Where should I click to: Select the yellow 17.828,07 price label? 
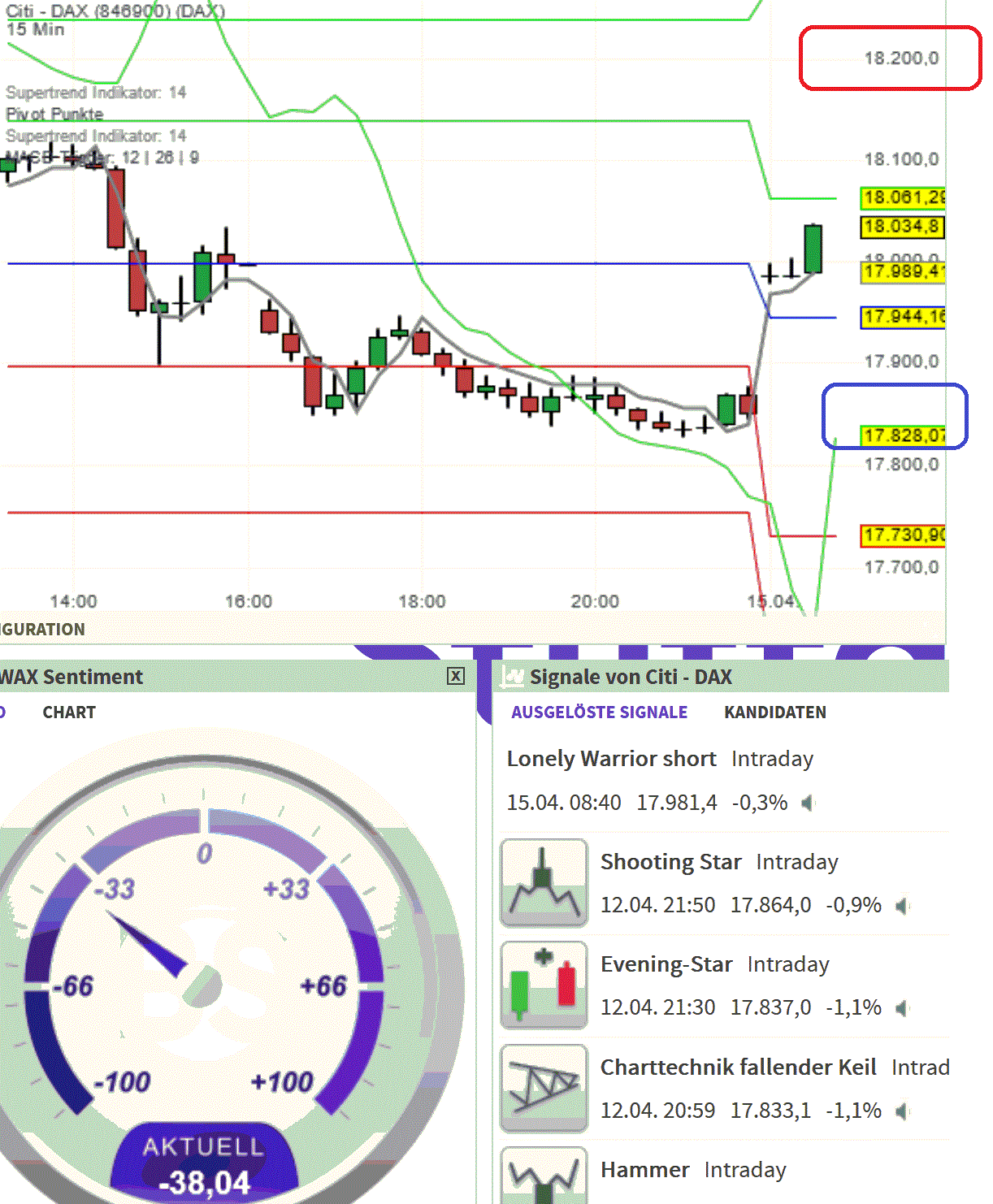click(904, 436)
